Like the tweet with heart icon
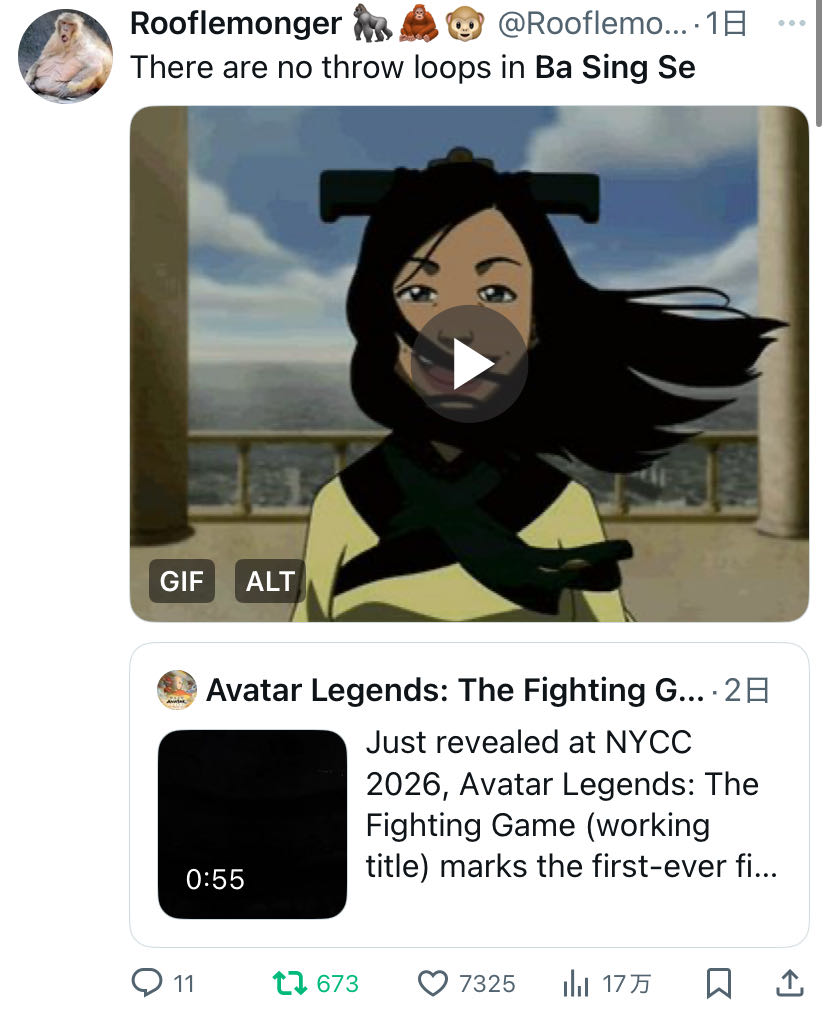 point(432,983)
